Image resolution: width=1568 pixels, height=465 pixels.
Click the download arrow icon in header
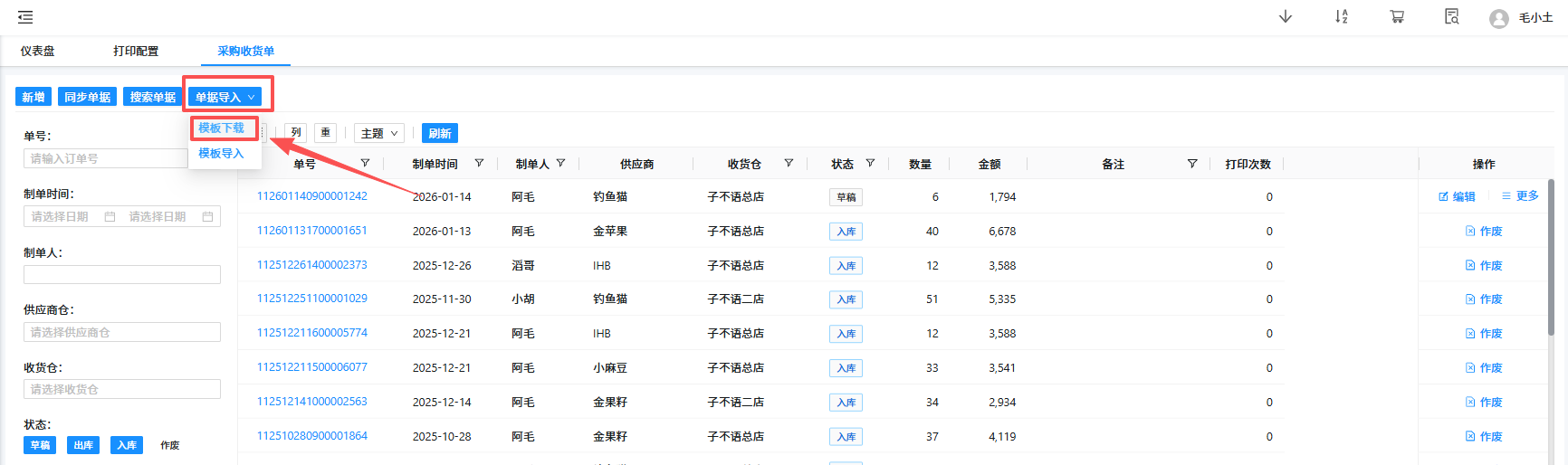(1285, 17)
